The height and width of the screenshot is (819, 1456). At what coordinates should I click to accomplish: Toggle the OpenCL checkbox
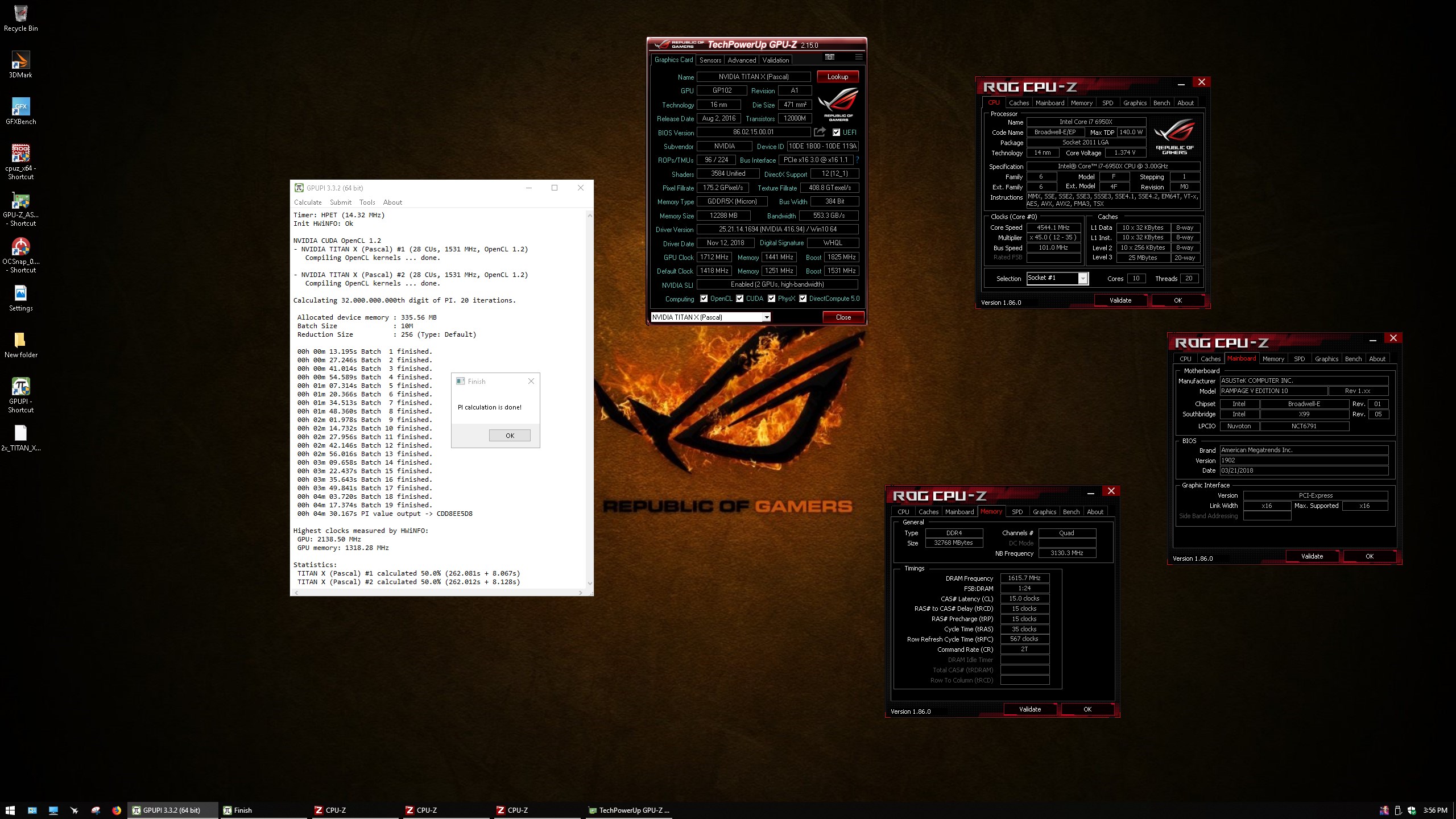tap(704, 299)
